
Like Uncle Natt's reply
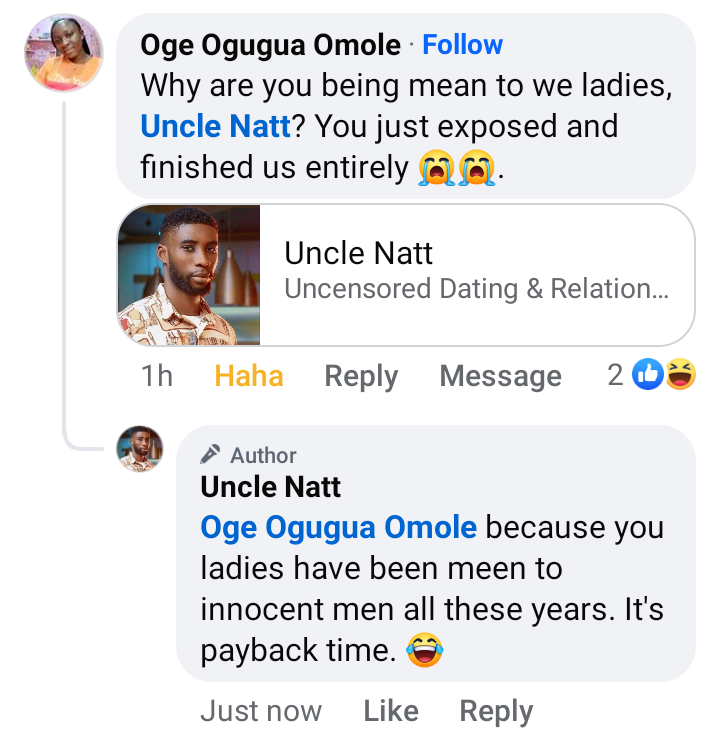391,711
